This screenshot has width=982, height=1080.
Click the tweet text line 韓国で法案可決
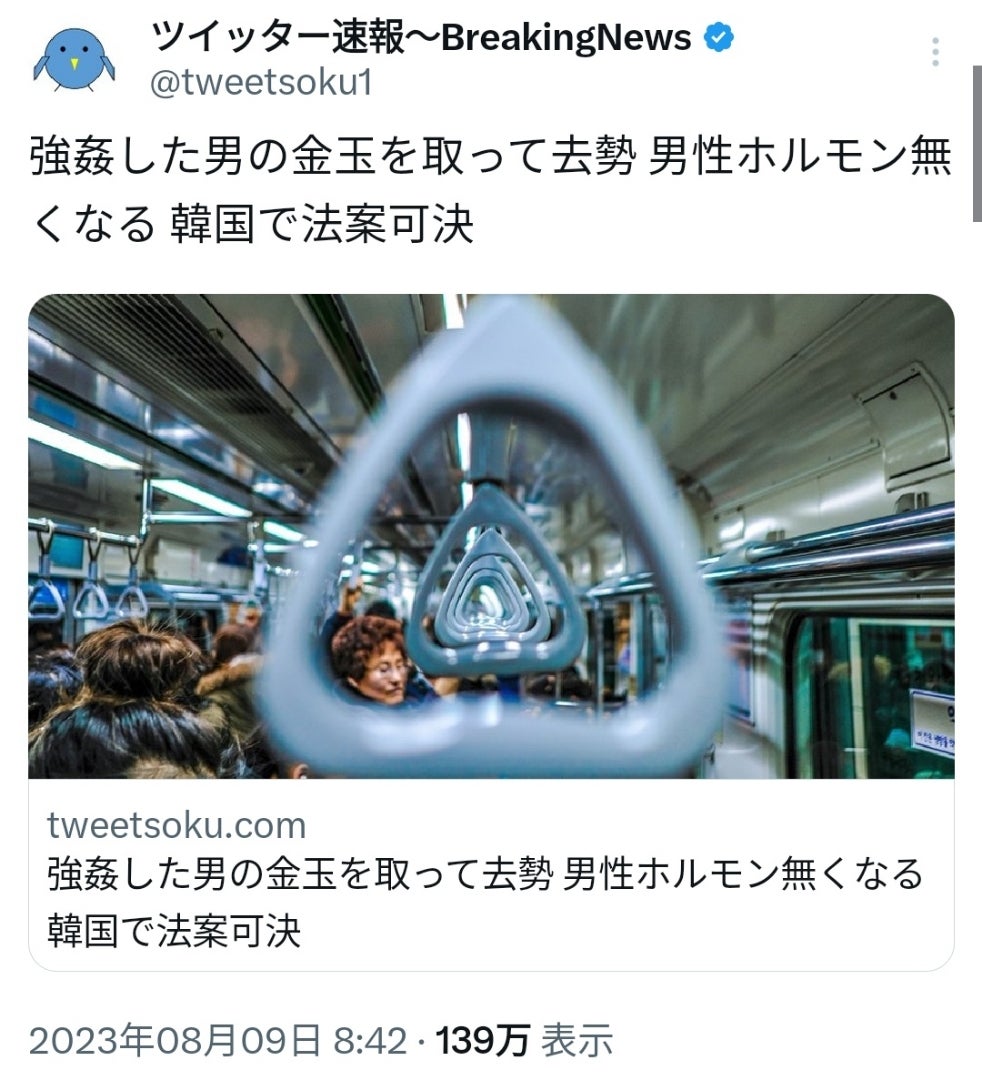[x=322, y=224]
